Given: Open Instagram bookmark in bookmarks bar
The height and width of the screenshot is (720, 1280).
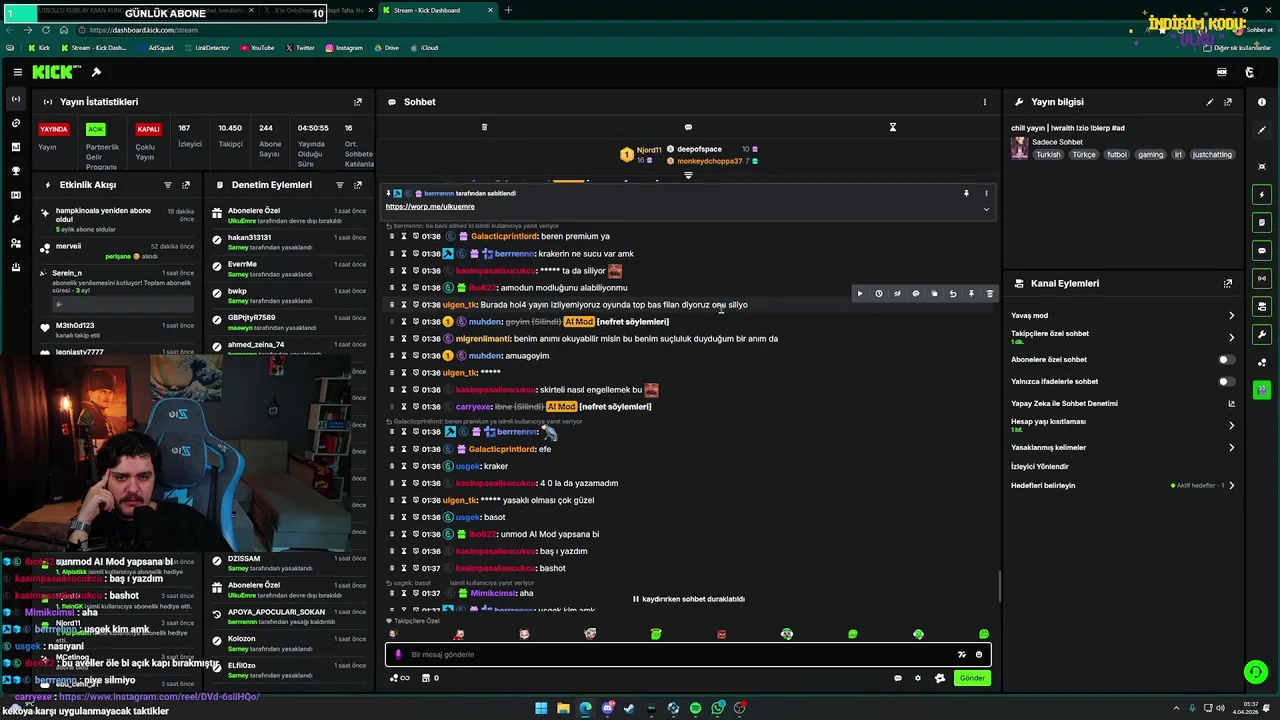Looking at the screenshot, I should click(x=344, y=48).
